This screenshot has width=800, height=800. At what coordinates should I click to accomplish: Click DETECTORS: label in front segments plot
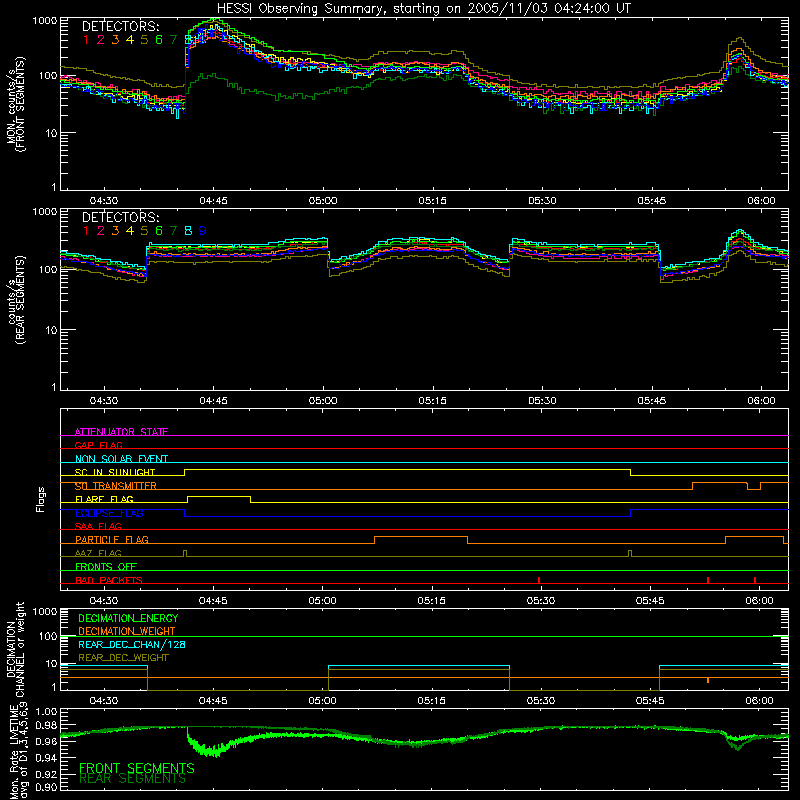(120, 26)
